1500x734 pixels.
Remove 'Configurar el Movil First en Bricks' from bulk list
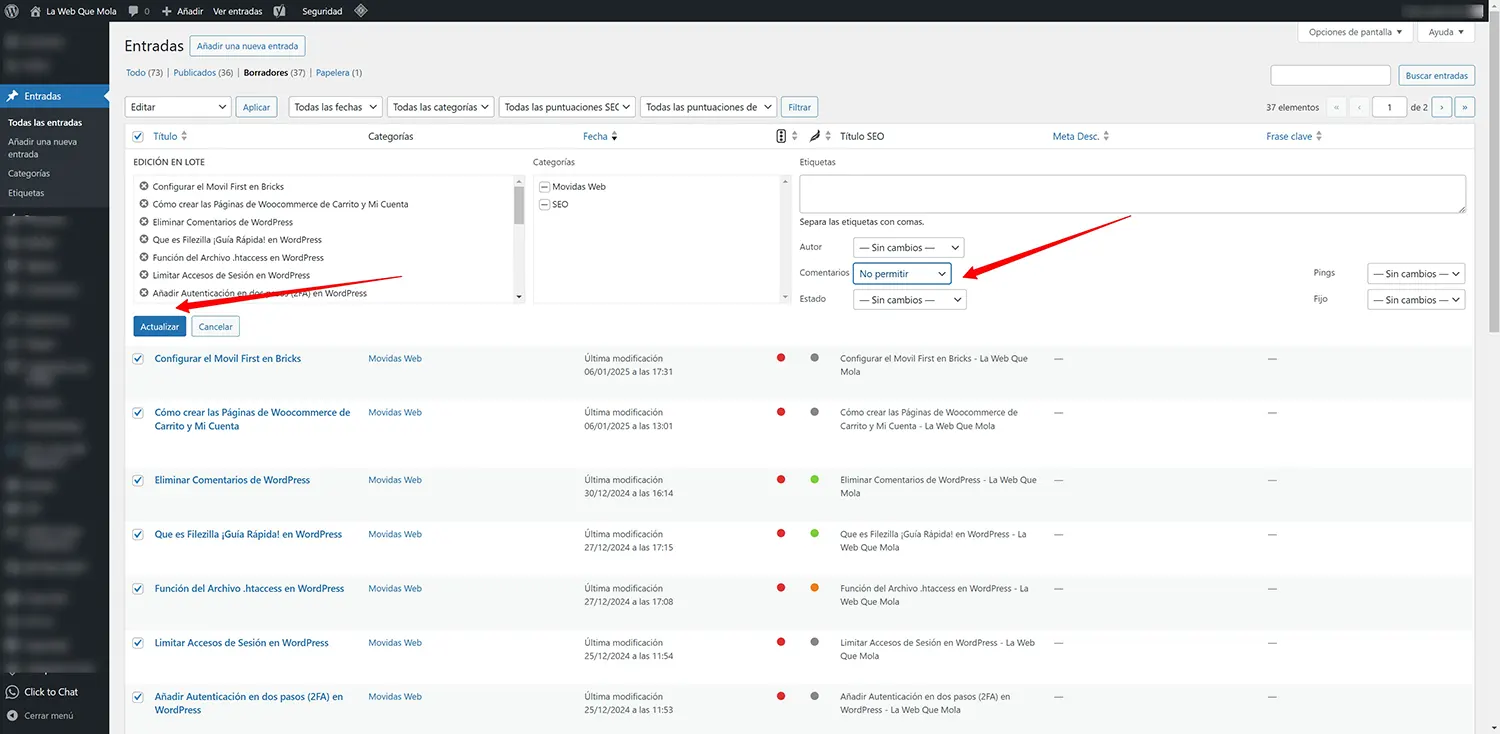[144, 187]
